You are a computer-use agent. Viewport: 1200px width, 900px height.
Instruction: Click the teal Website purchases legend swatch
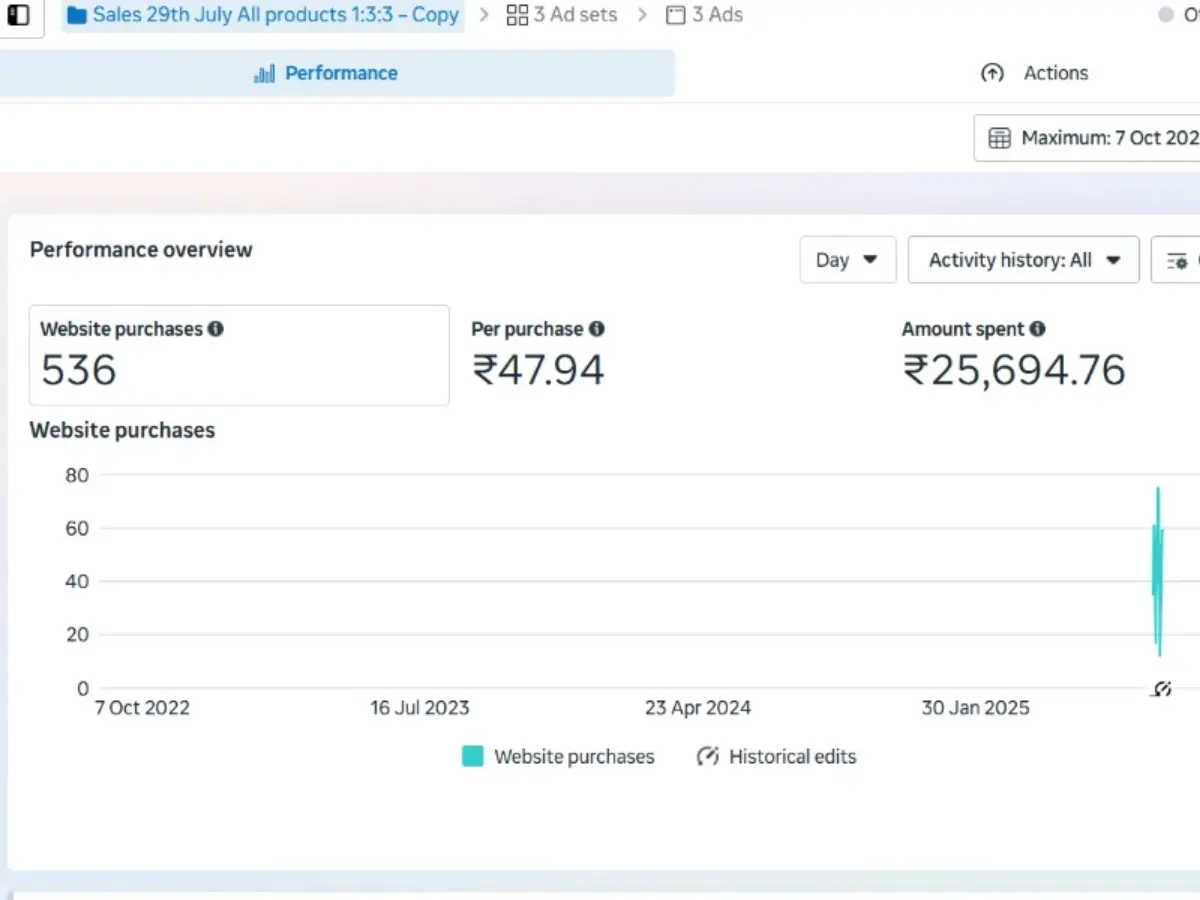coord(473,757)
